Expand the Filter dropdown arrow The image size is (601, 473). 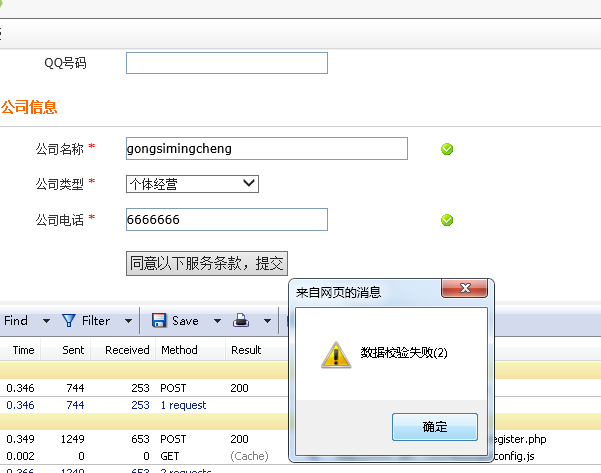128,321
